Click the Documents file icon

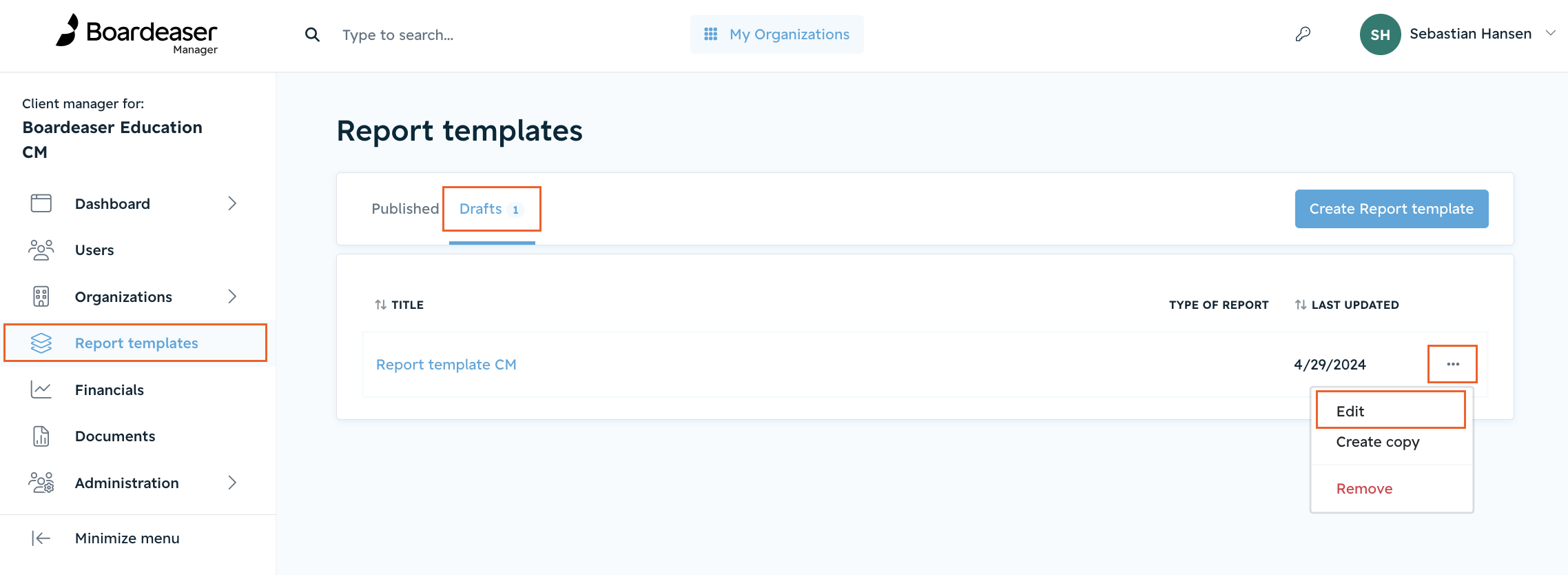pos(41,436)
